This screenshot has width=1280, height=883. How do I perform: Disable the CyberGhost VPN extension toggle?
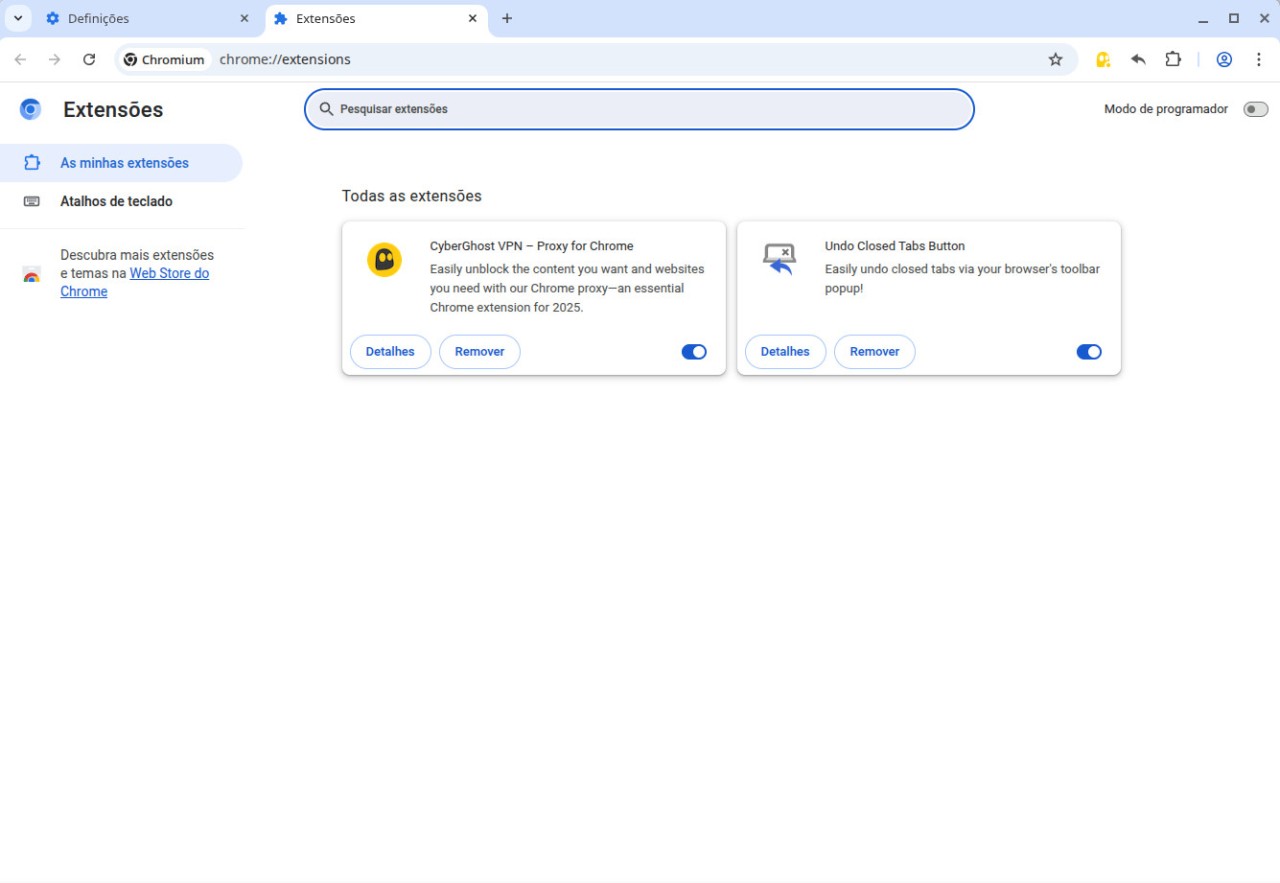click(694, 352)
